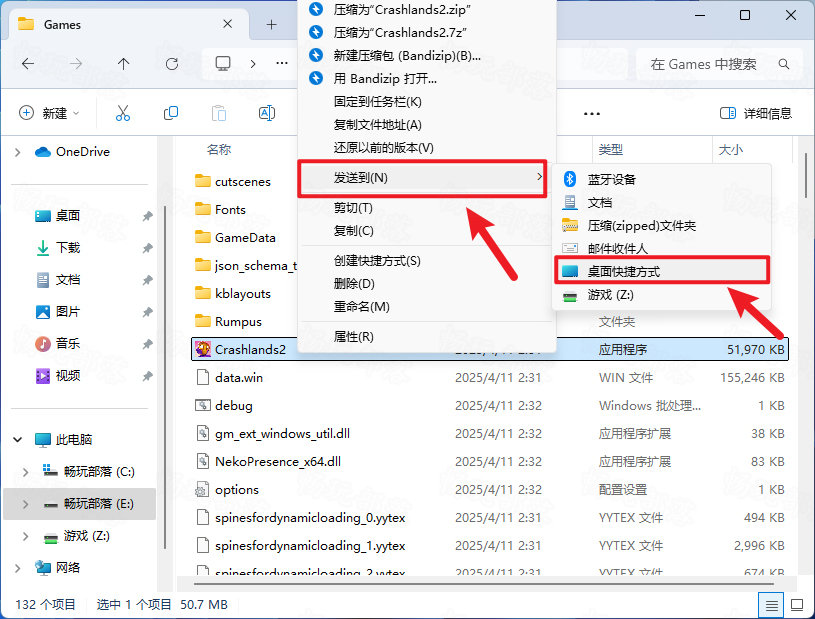
Task: Open Videos in the navigation pane
Action: [68, 375]
